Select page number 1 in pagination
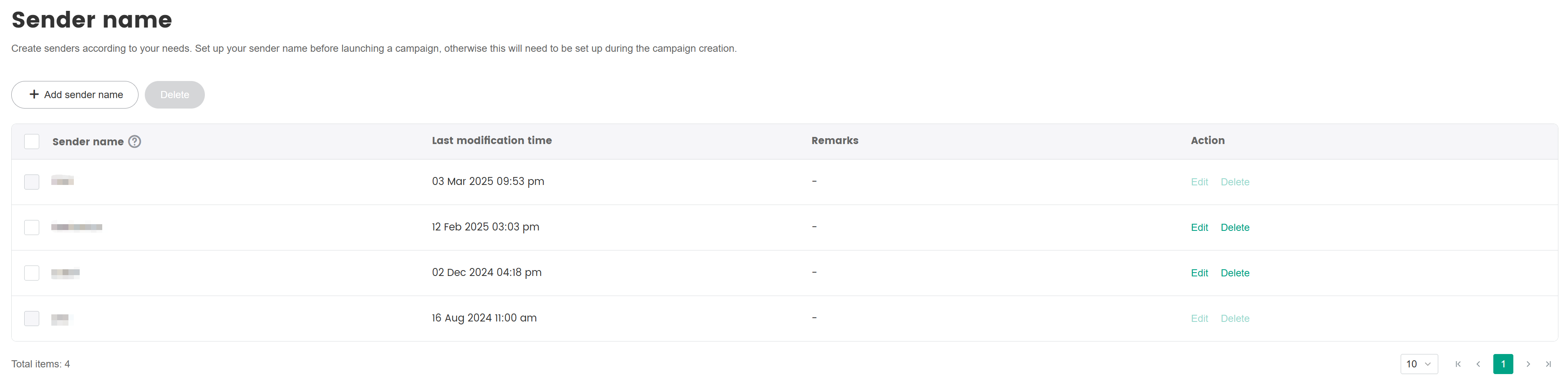Image resolution: width=1568 pixels, height=387 pixels. pyautogui.click(x=1503, y=364)
